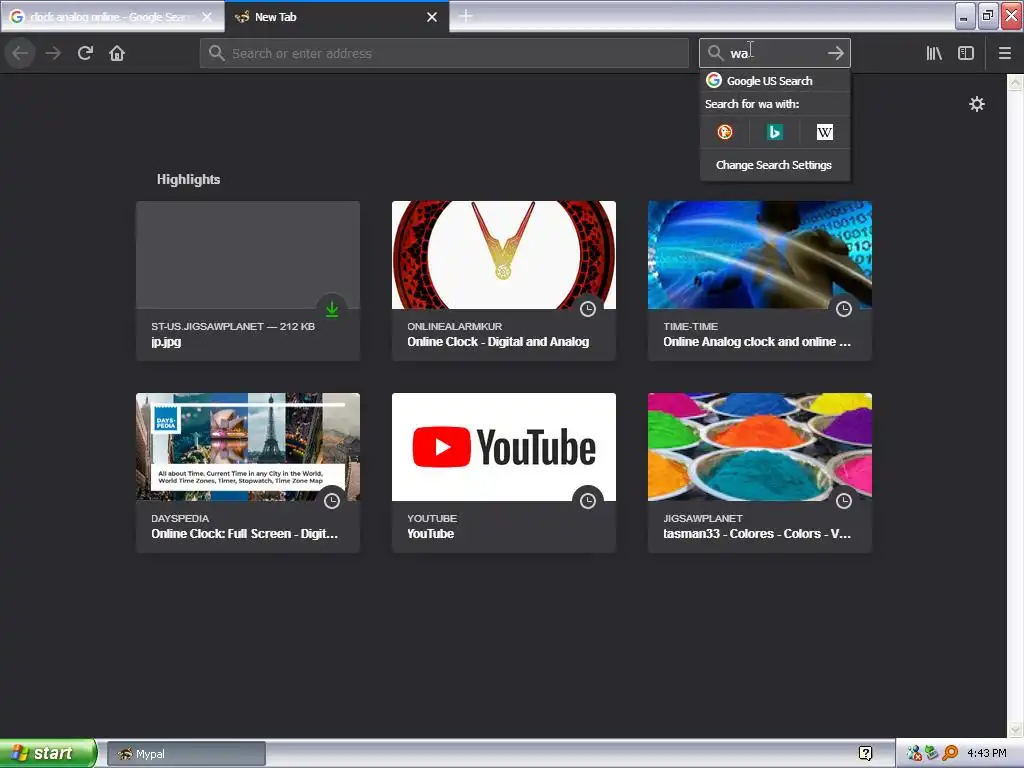Click the page scrollbar up arrow
The width and height of the screenshot is (1024, 768).
[x=1015, y=83]
